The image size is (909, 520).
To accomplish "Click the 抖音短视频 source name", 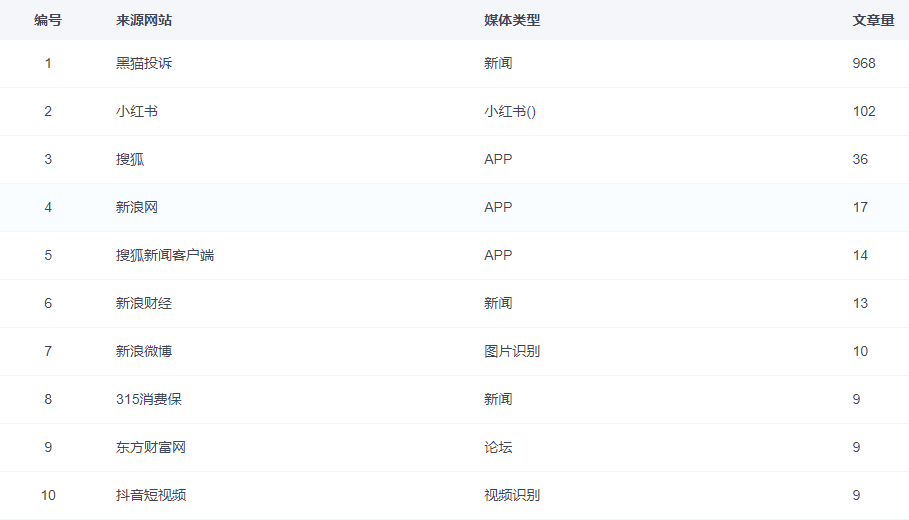I will point(150,495).
